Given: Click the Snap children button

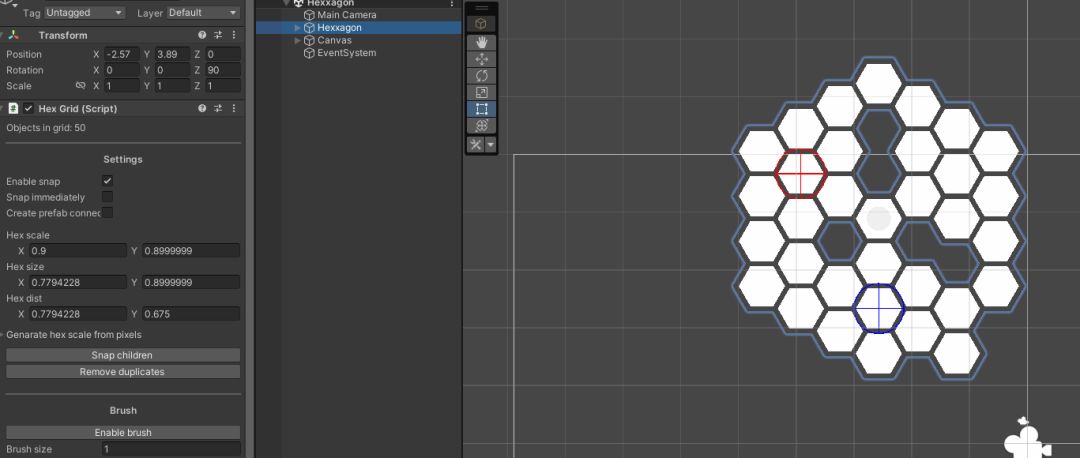Looking at the screenshot, I should click(123, 355).
